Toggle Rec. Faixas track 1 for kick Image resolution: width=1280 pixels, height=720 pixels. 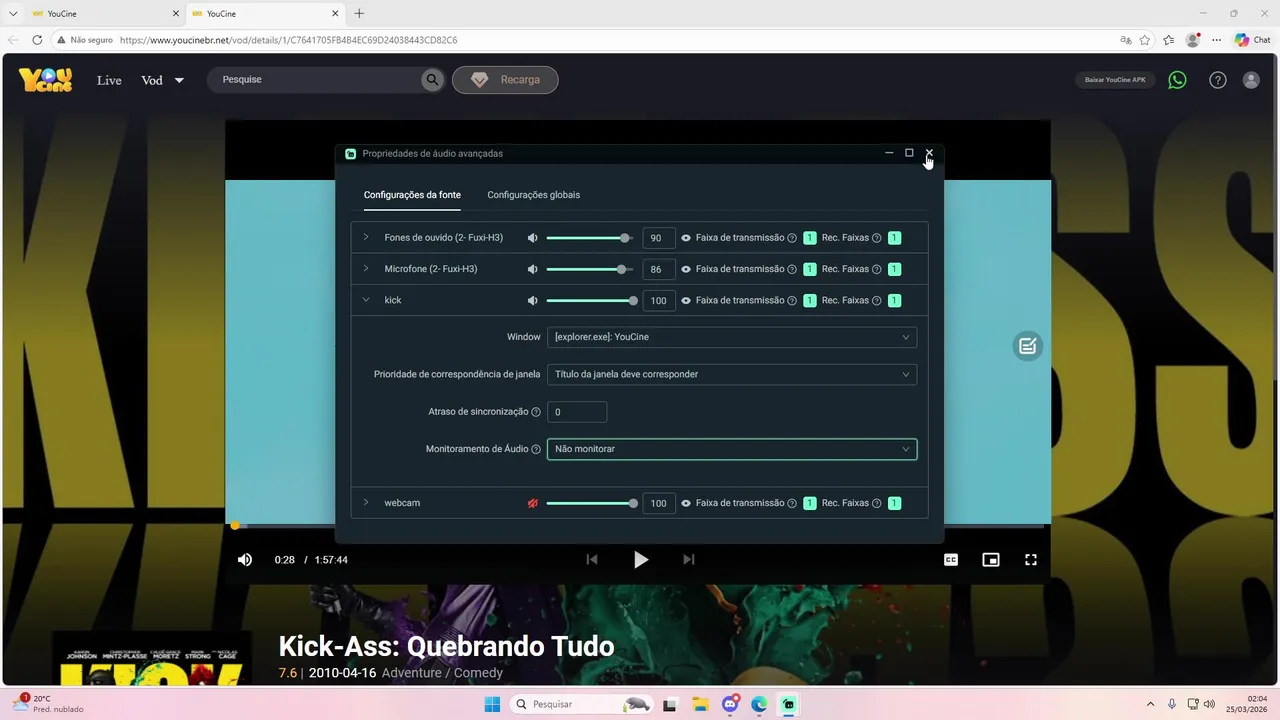894,300
